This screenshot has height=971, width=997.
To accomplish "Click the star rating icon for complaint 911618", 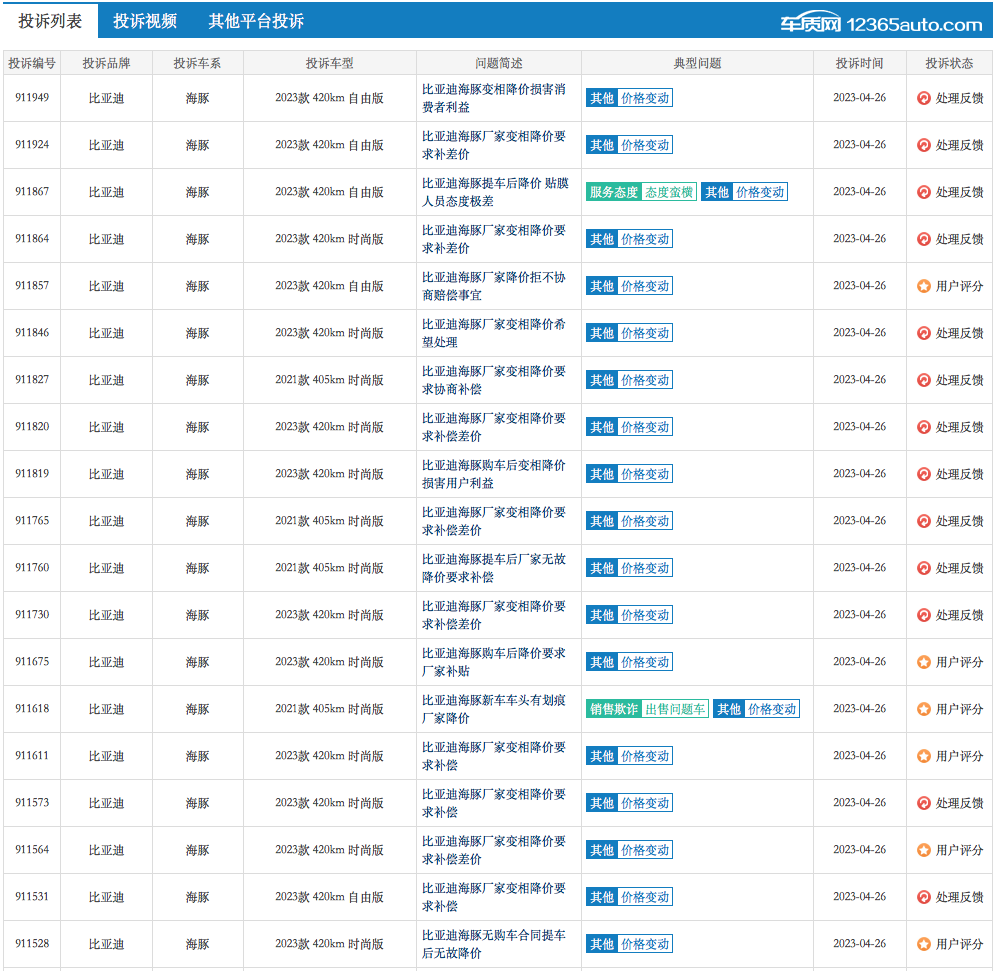I will coord(924,709).
